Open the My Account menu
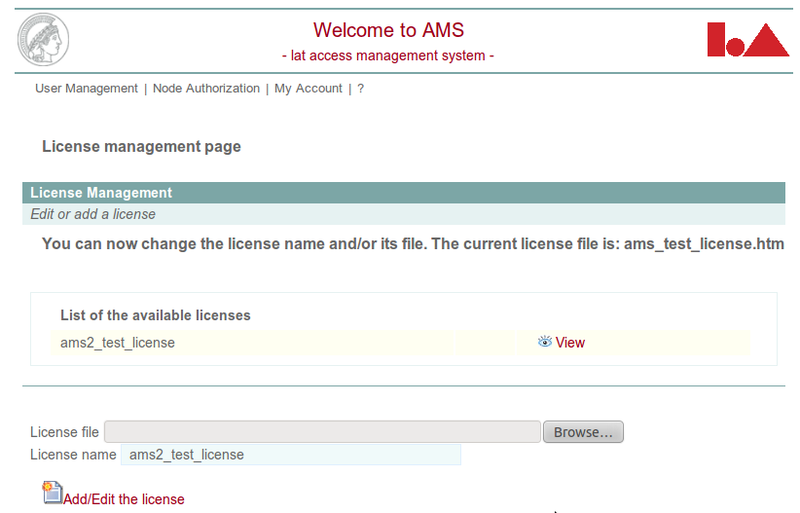The image size is (800, 513). pyautogui.click(x=308, y=88)
